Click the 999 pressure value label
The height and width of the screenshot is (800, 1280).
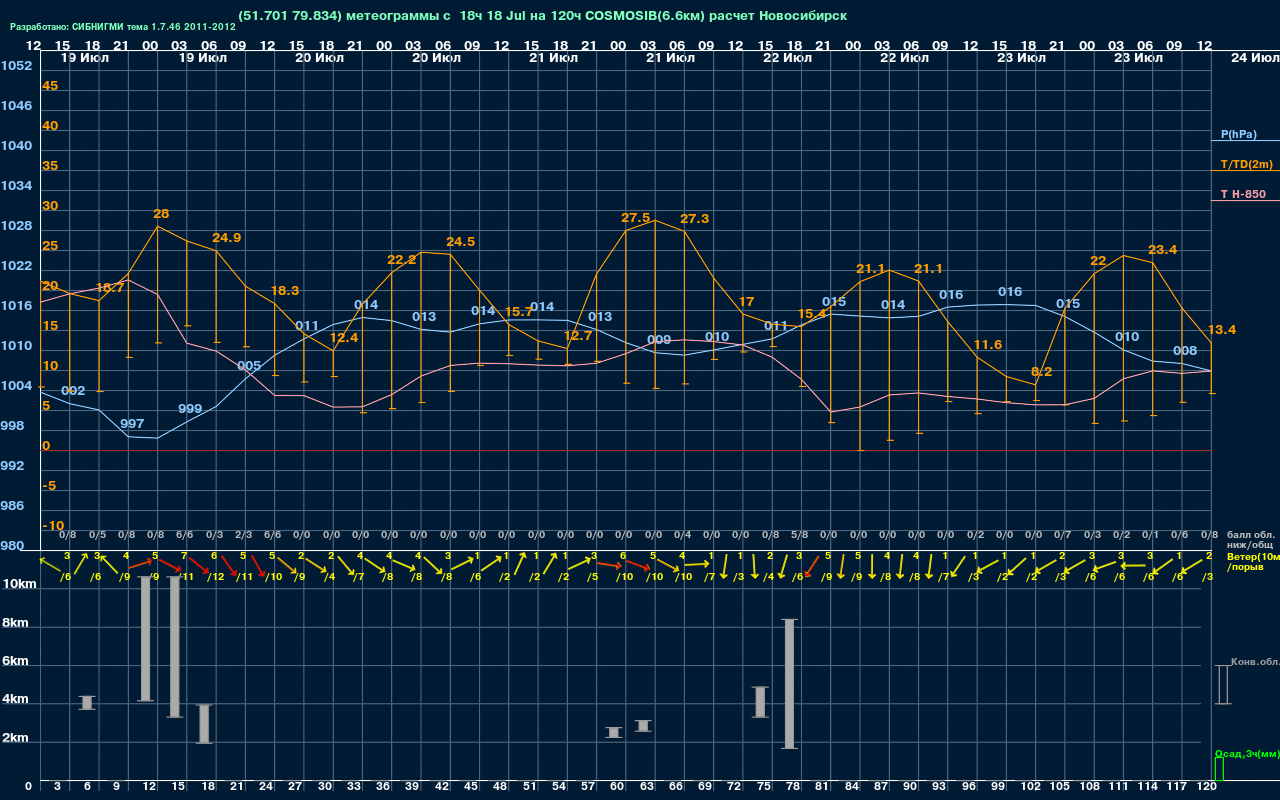coord(190,409)
